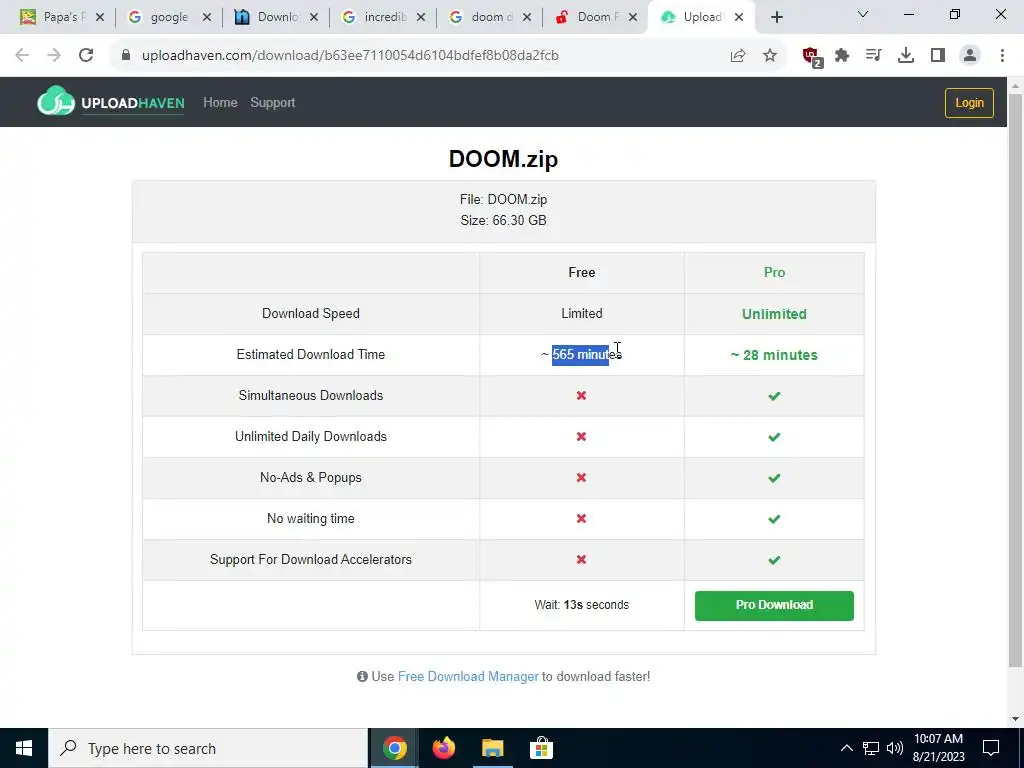Open Chrome from the taskbar
1024x768 pixels.
click(394, 748)
